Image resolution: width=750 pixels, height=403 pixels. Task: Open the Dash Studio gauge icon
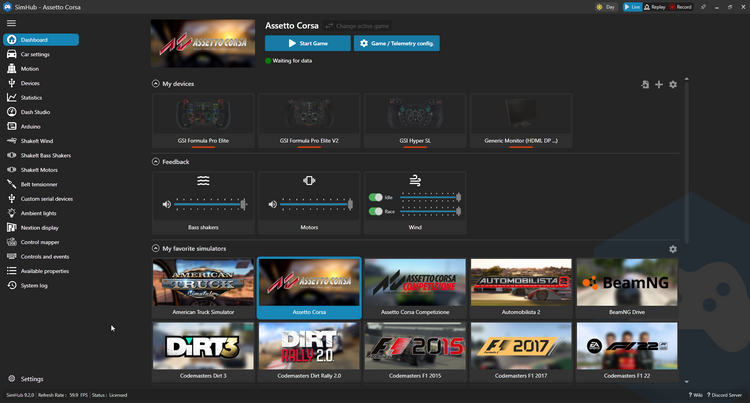(11, 112)
